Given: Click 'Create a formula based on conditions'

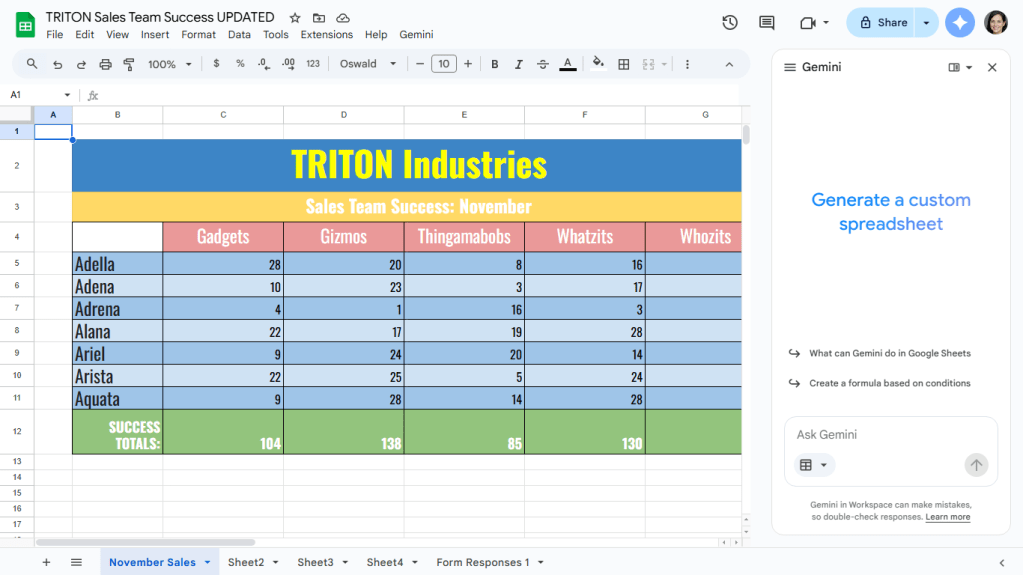Looking at the screenshot, I should 889,383.
